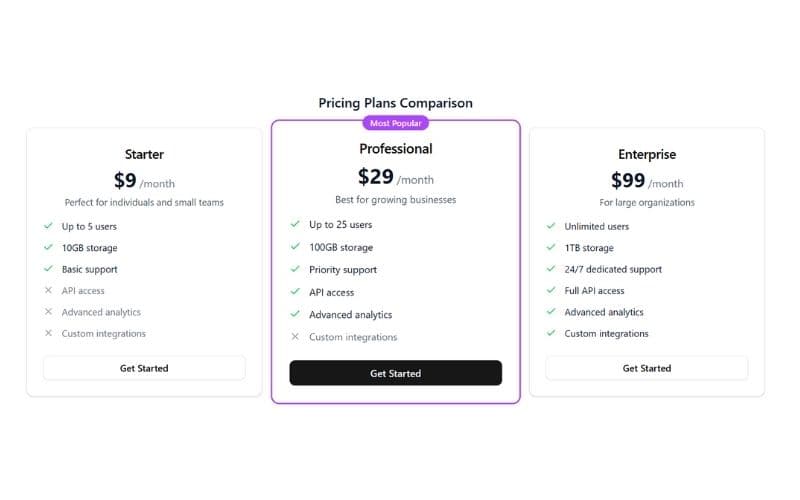Click the checkmark next to 24/7 dedicated support
The height and width of the screenshot is (500, 800).
(551, 269)
